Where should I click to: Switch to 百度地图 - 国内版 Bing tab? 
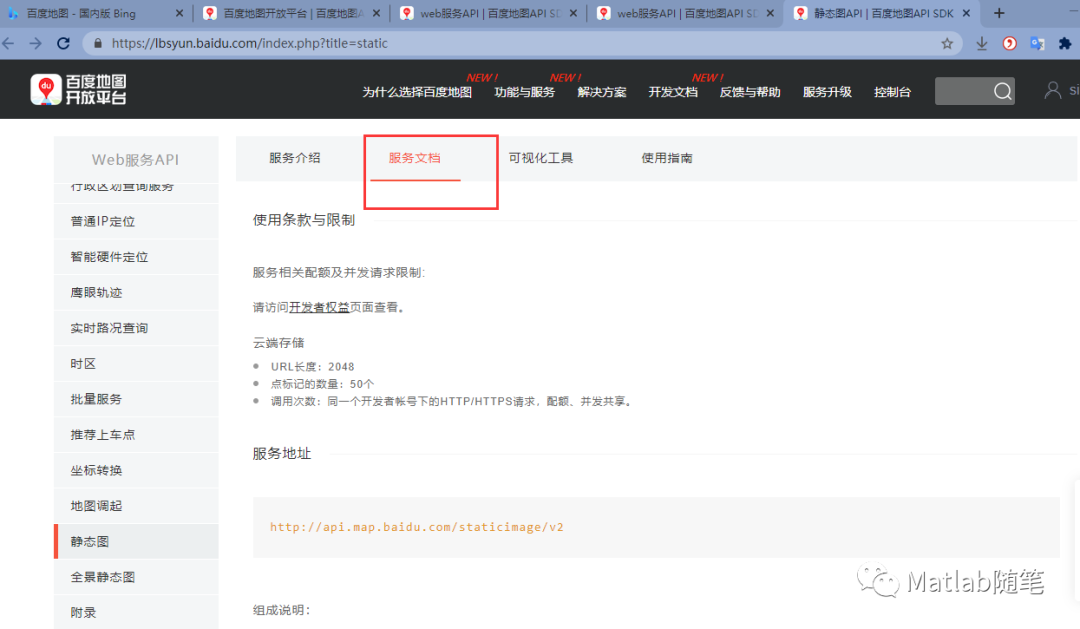[94, 13]
